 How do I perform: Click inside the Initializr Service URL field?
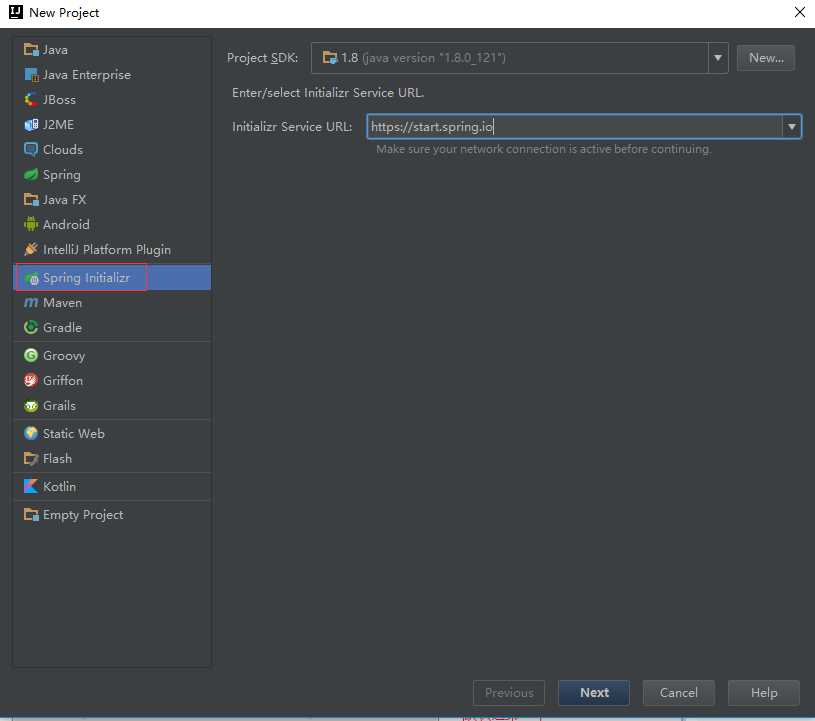tap(575, 127)
